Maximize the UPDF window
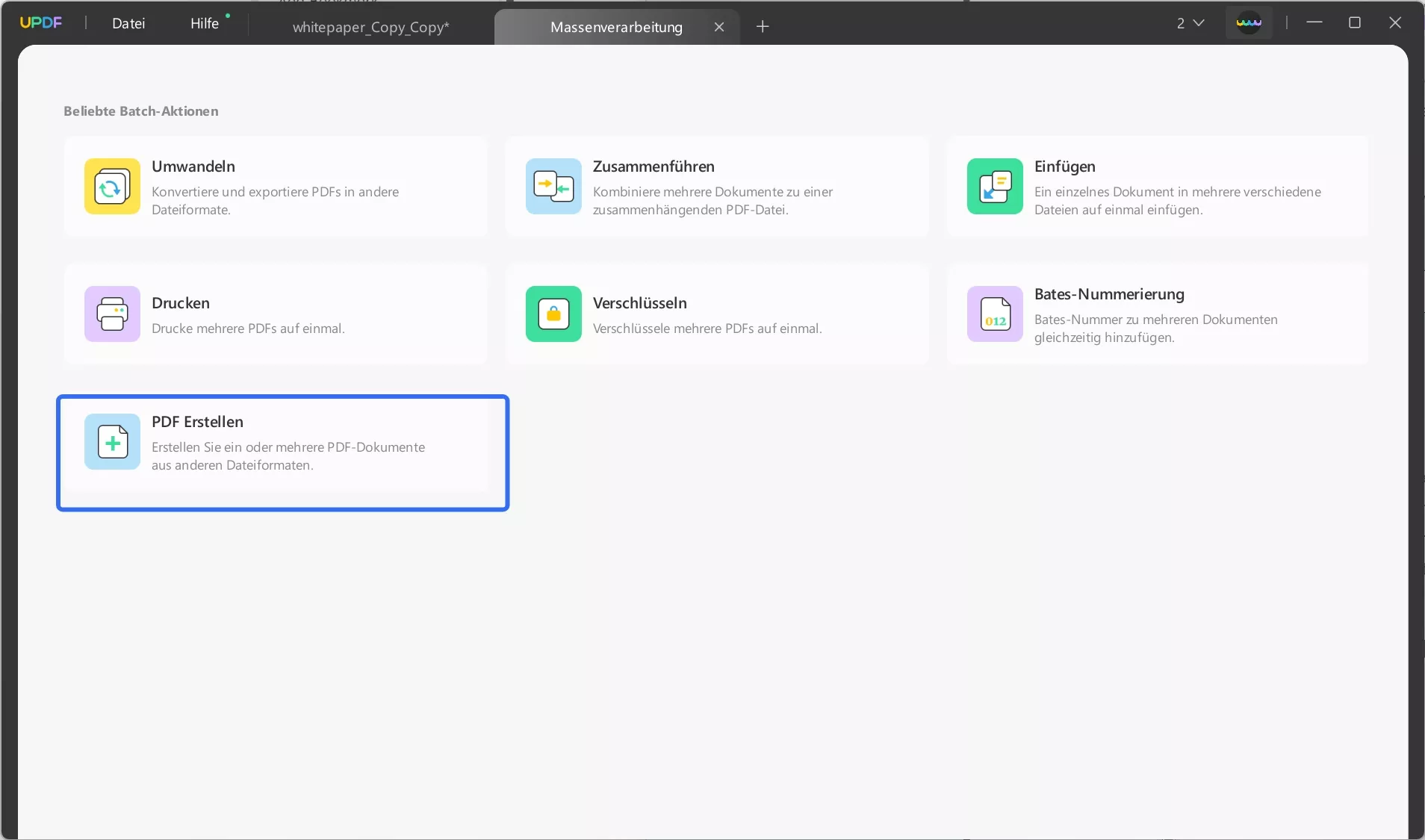Screen dimensions: 1425x840 [x=1355, y=22]
